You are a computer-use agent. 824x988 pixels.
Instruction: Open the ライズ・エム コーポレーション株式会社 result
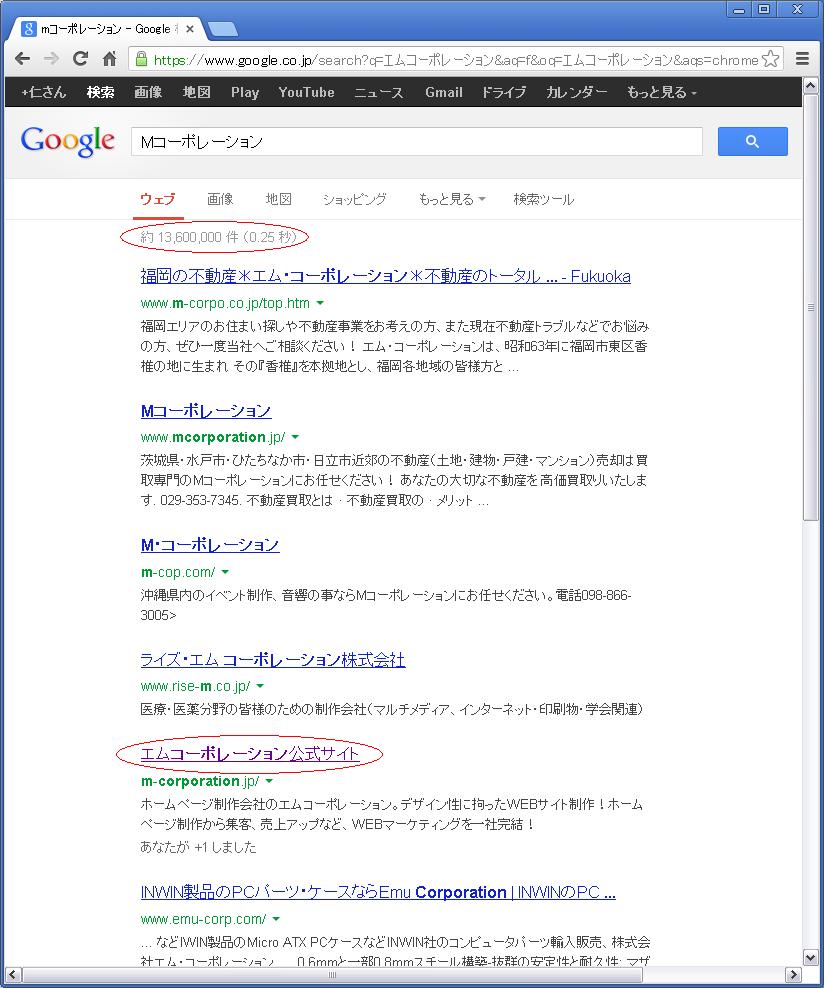[272, 660]
